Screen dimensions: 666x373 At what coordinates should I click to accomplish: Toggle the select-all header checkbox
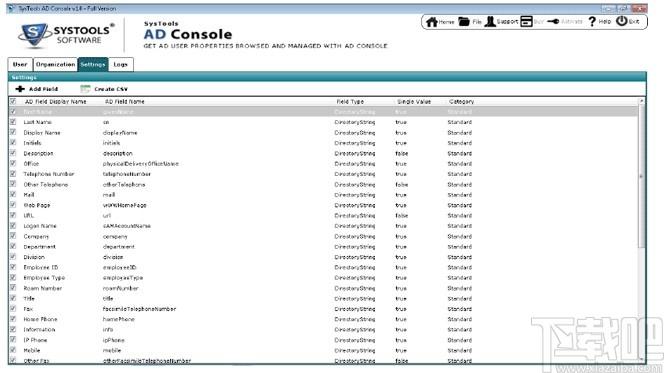[13, 101]
